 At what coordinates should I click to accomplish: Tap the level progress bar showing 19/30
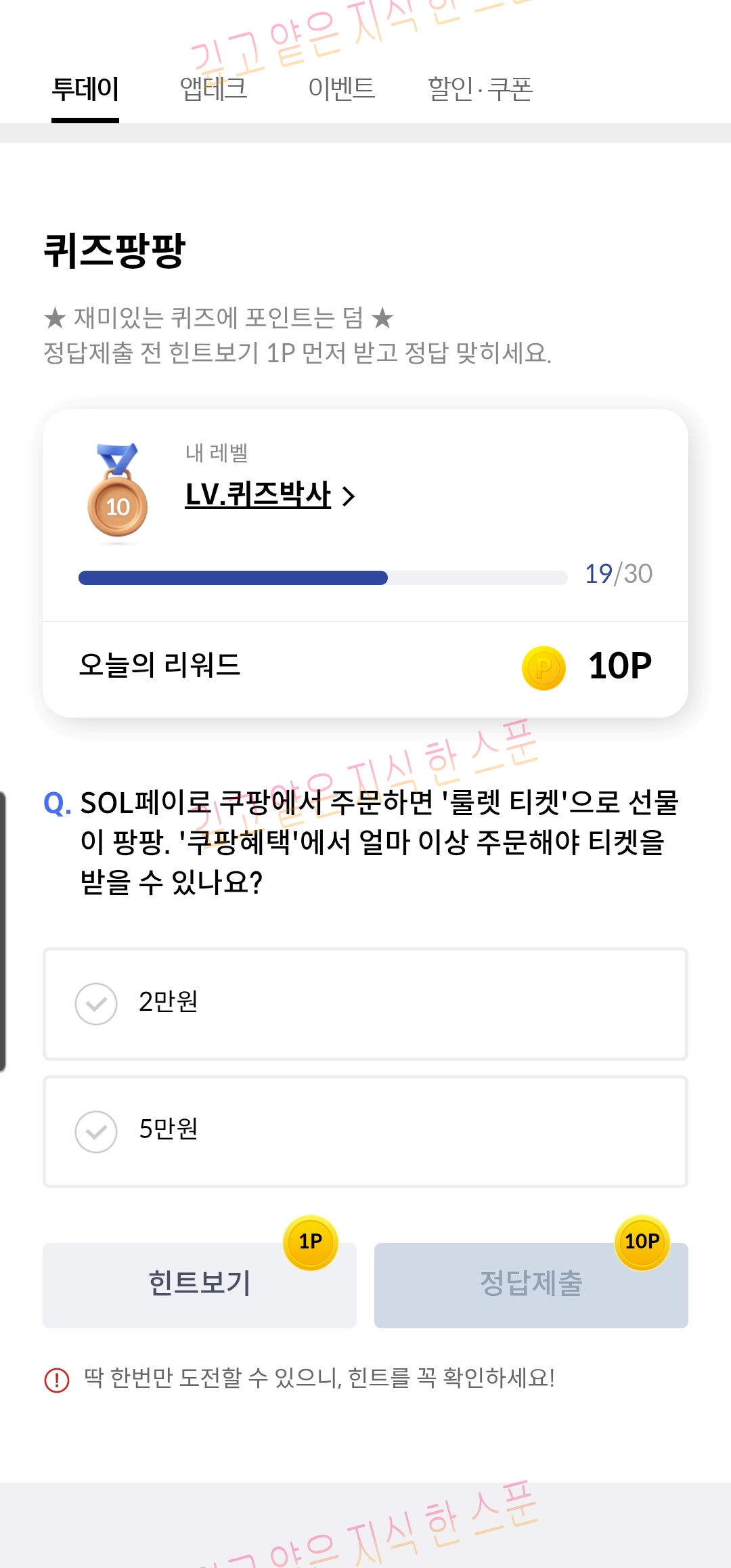(323, 578)
